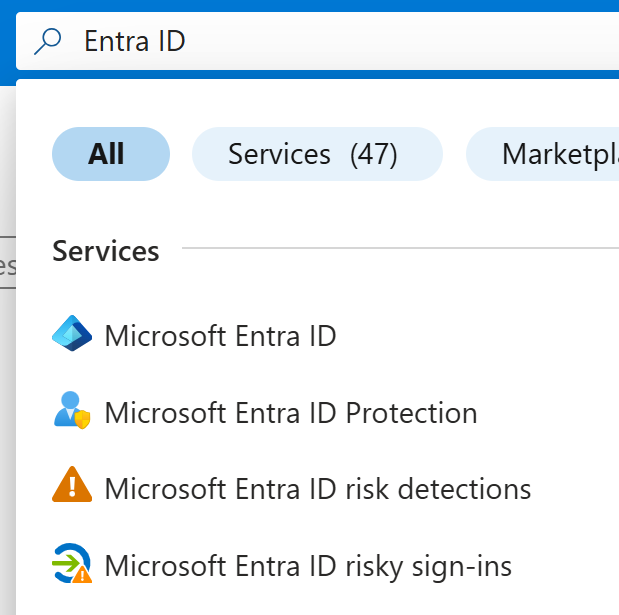
Task: Click the risky sign-ins arrow icon
Action: click(71, 566)
